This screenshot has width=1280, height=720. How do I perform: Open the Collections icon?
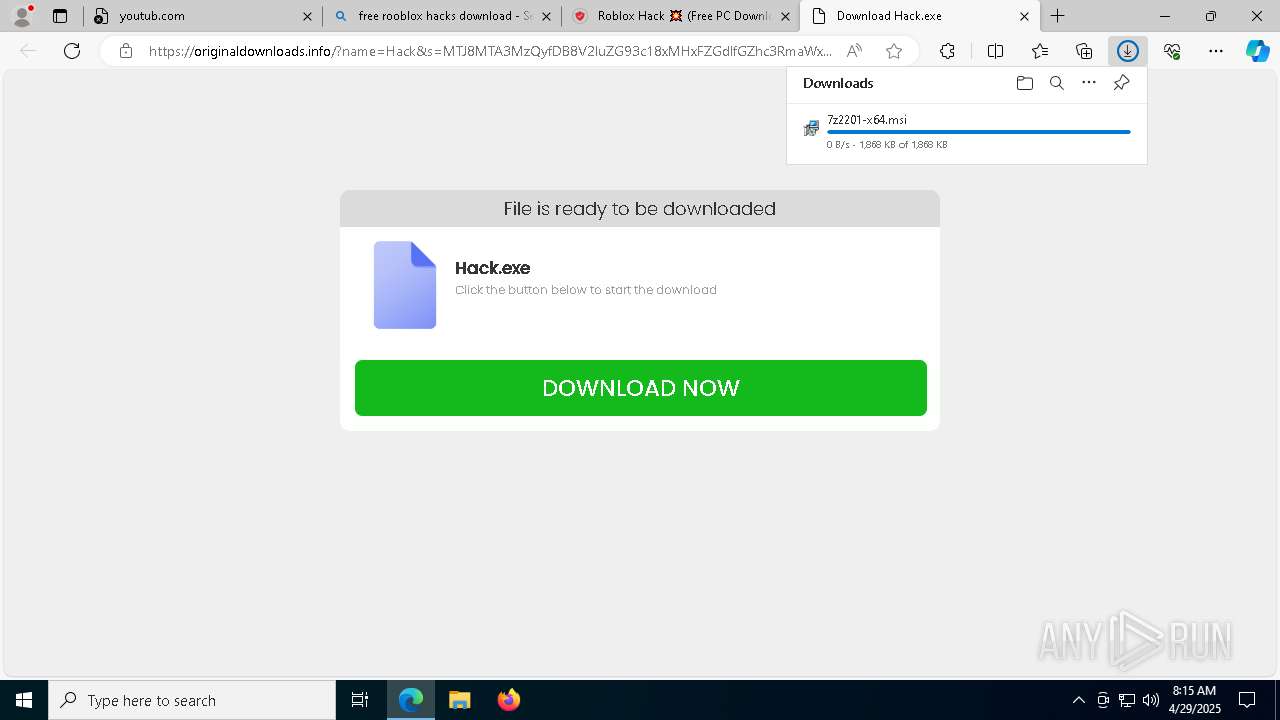(x=1084, y=51)
